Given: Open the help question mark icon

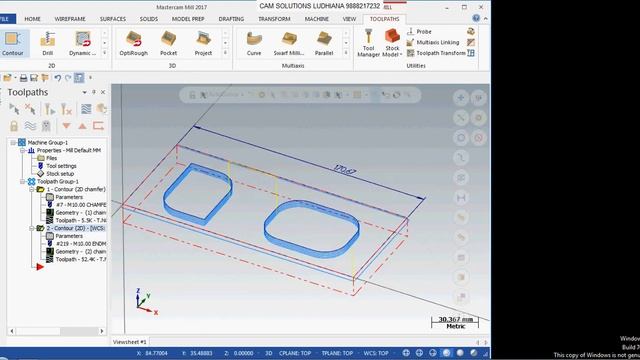Looking at the screenshot, I should [x=476, y=18].
